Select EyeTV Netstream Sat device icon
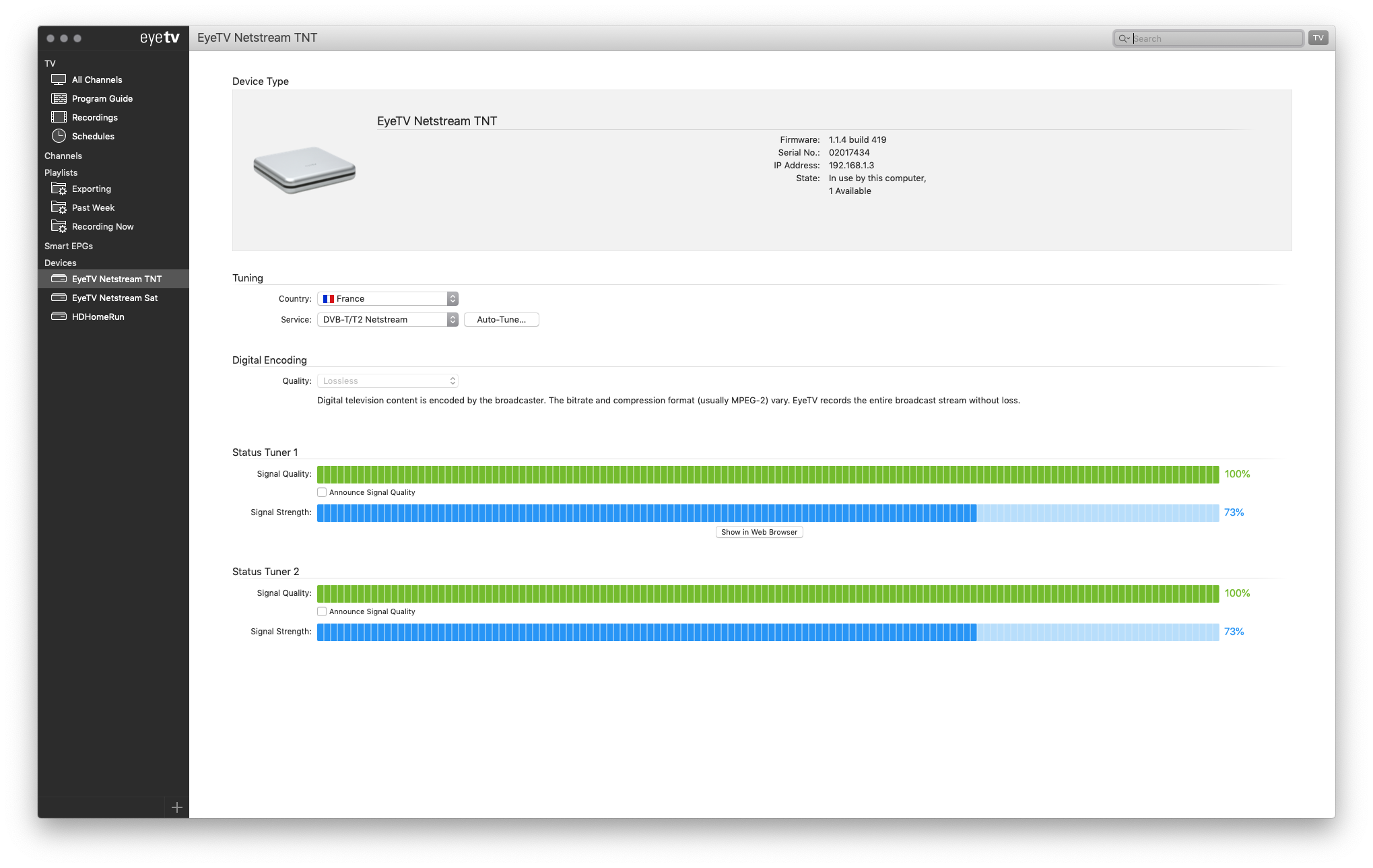 59,298
